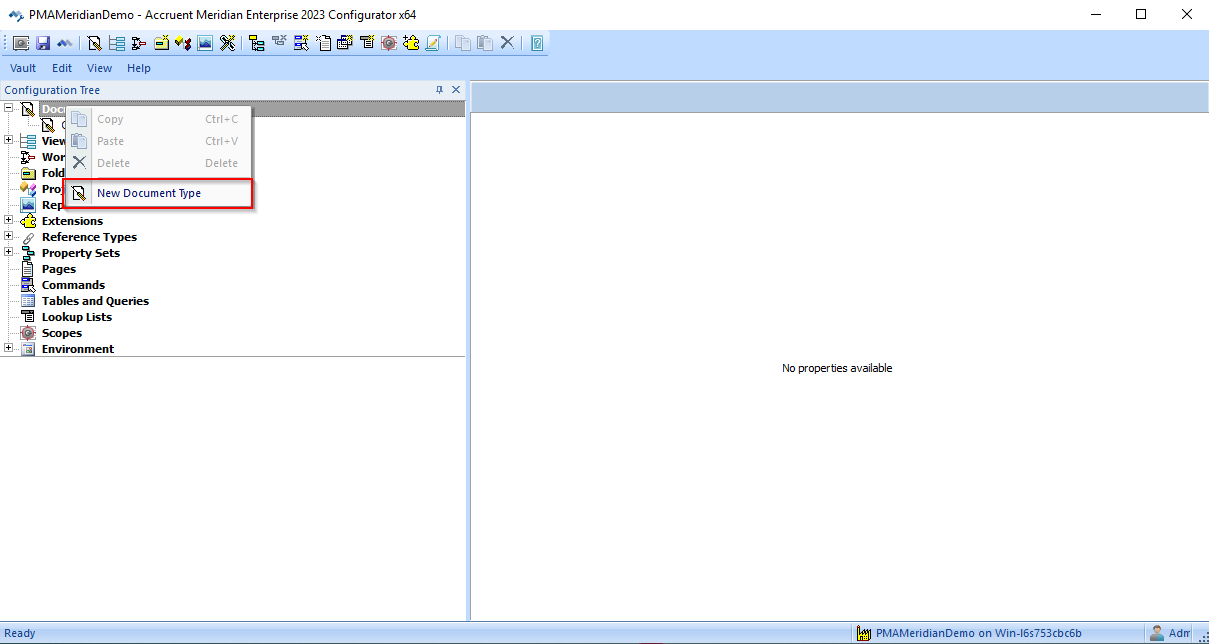Choose Delete in the context menu

[x=159, y=163]
